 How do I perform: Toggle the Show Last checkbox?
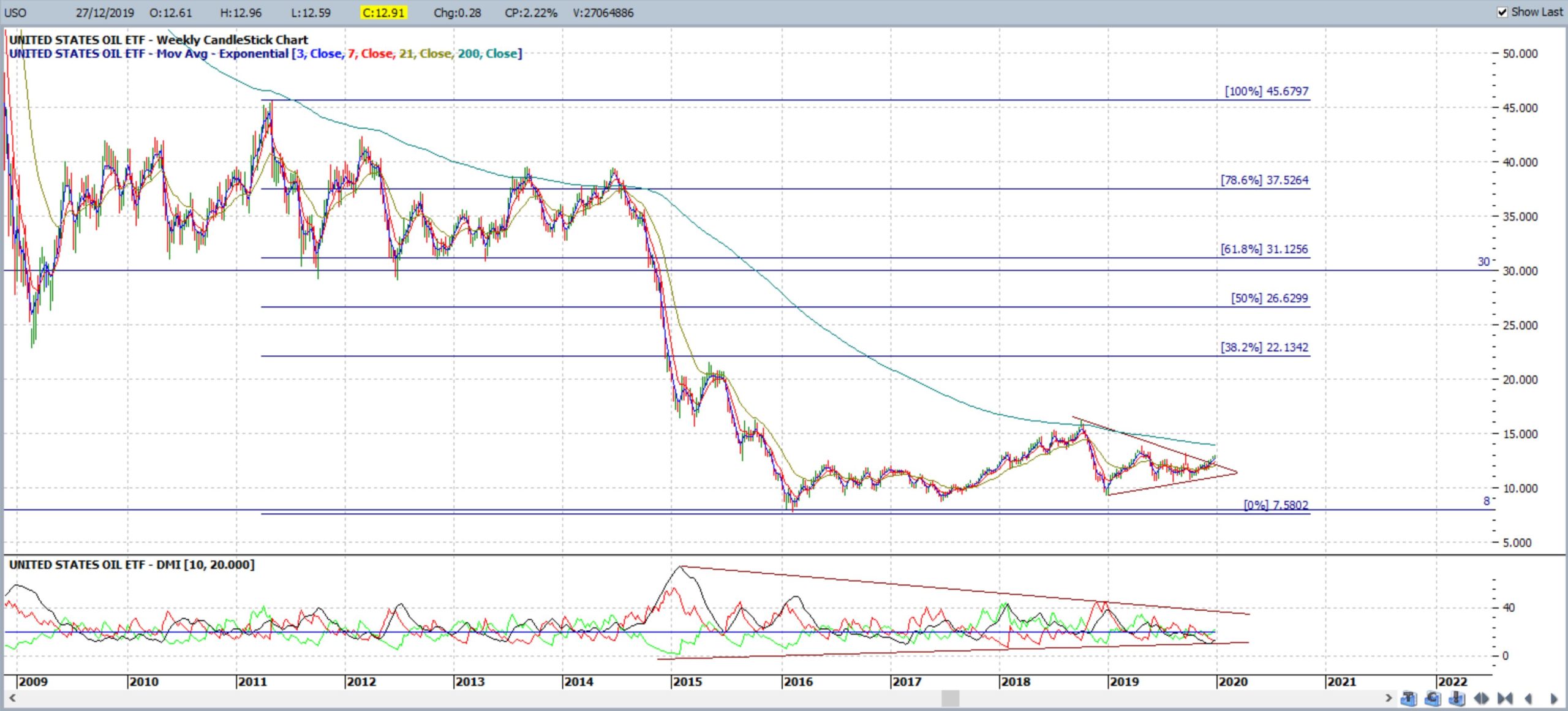tap(1502, 12)
